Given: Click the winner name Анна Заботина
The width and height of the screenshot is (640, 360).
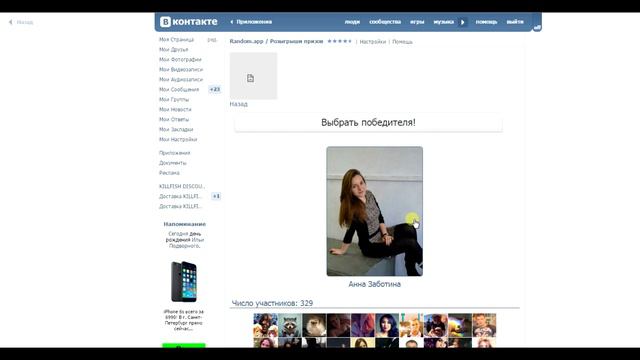Looking at the screenshot, I should pyautogui.click(x=375, y=284).
